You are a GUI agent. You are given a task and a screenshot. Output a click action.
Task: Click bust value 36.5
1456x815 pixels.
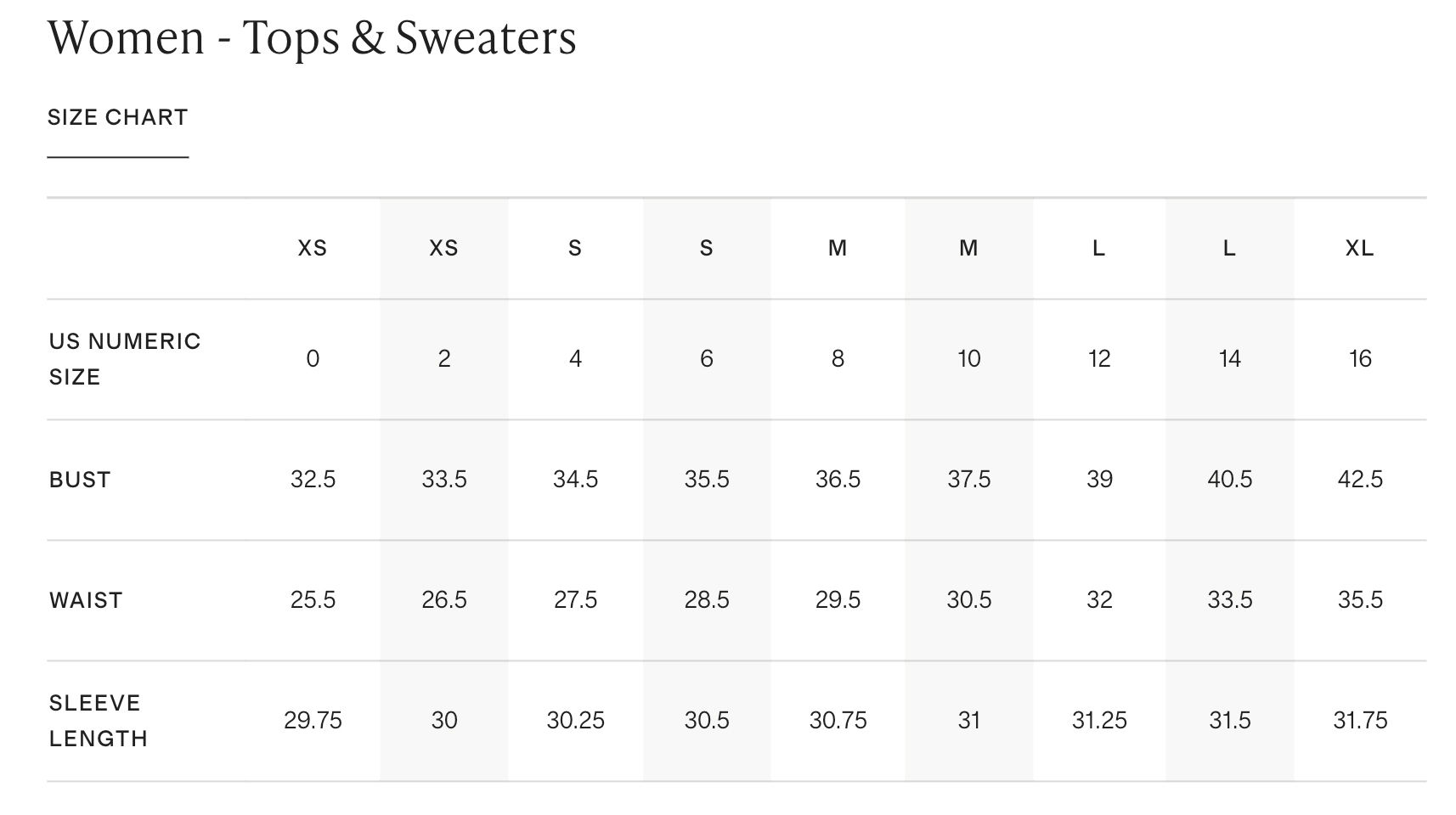coord(838,480)
